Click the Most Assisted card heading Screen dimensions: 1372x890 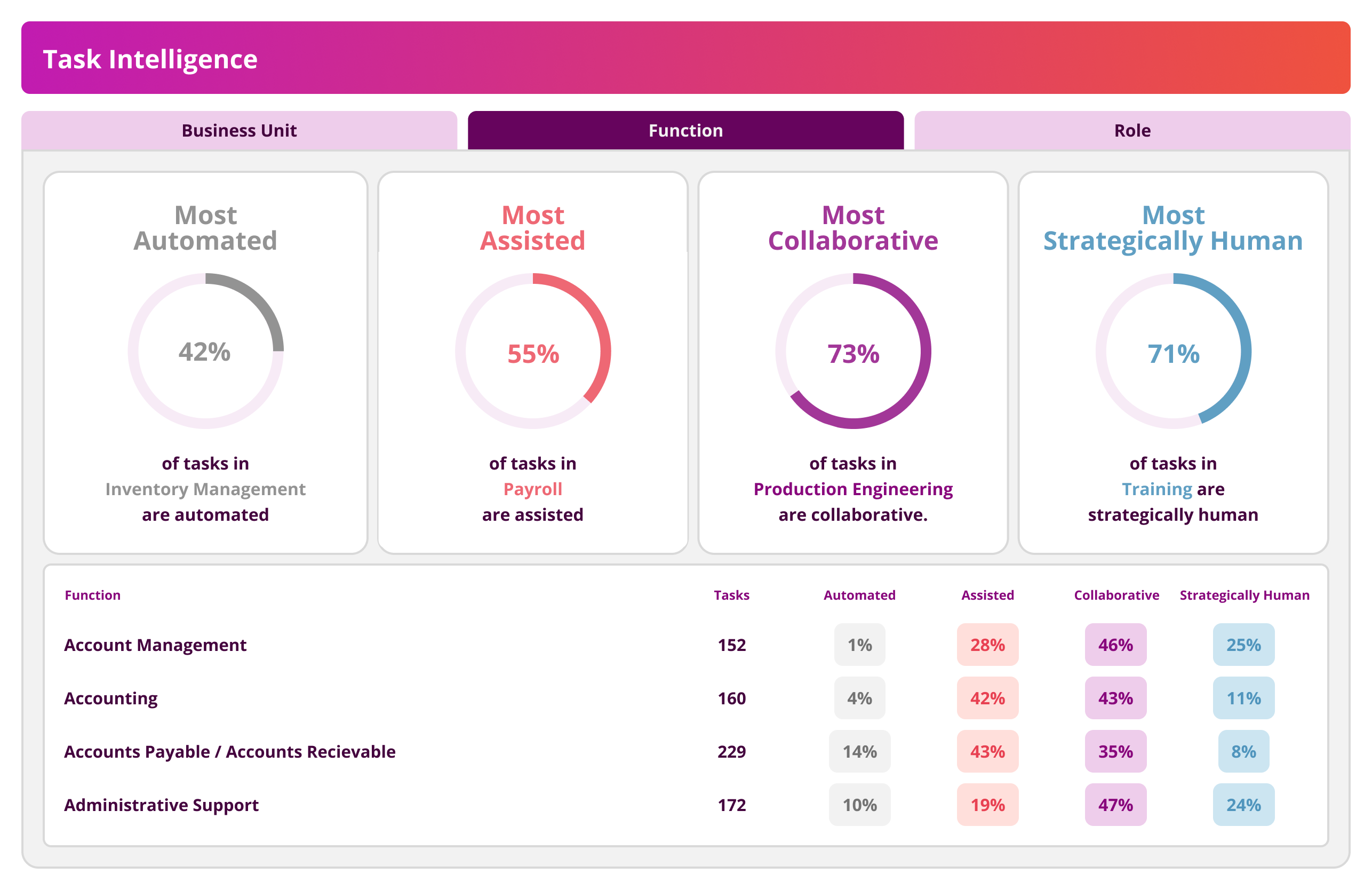click(533, 228)
